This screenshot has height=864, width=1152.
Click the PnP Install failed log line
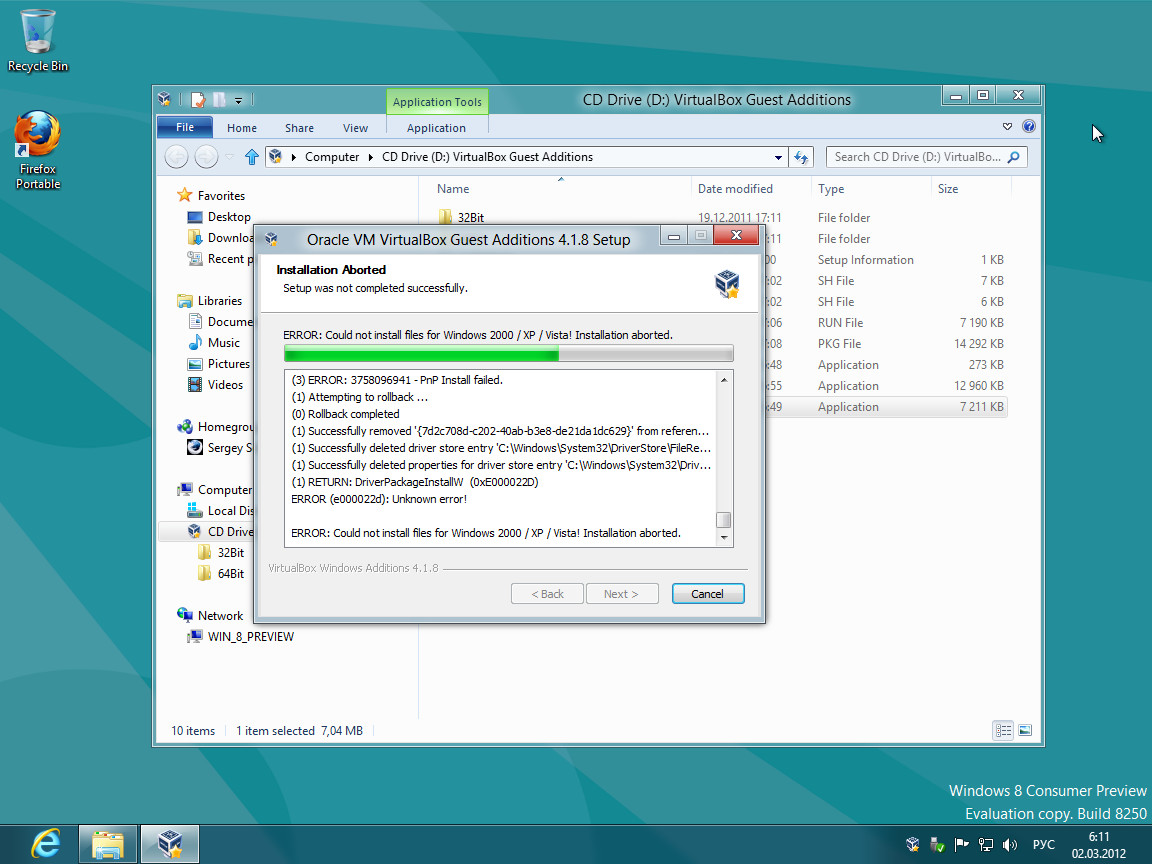397,380
